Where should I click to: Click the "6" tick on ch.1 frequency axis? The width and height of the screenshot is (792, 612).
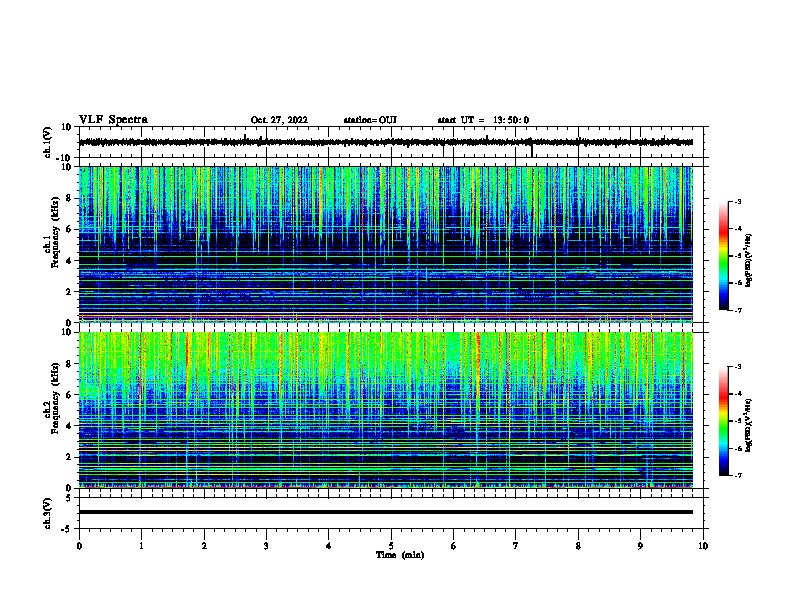69,230
